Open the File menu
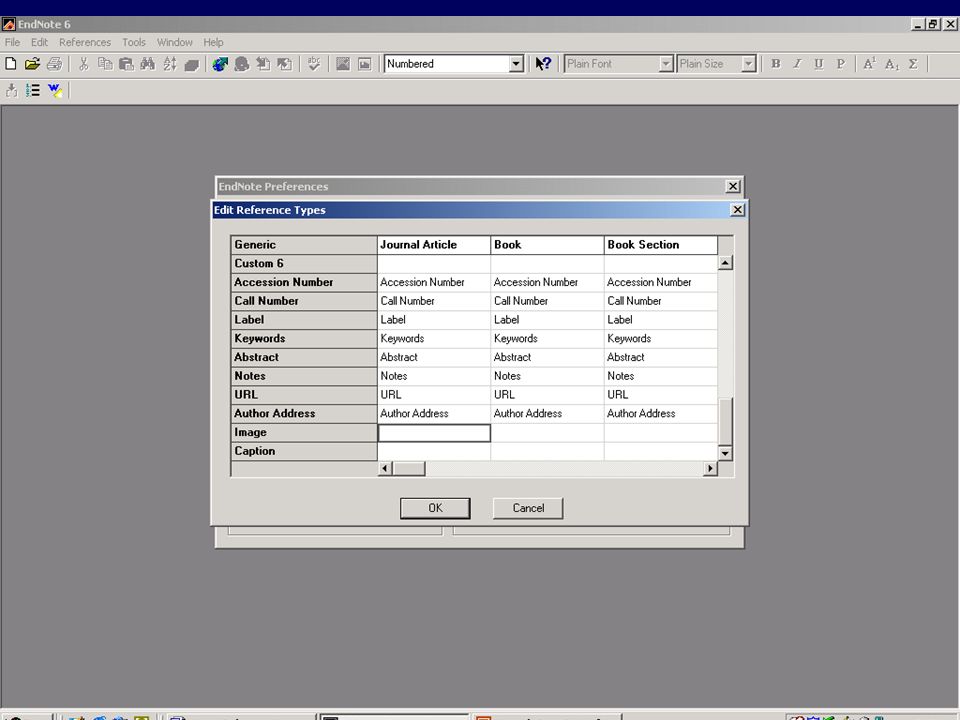 point(12,42)
